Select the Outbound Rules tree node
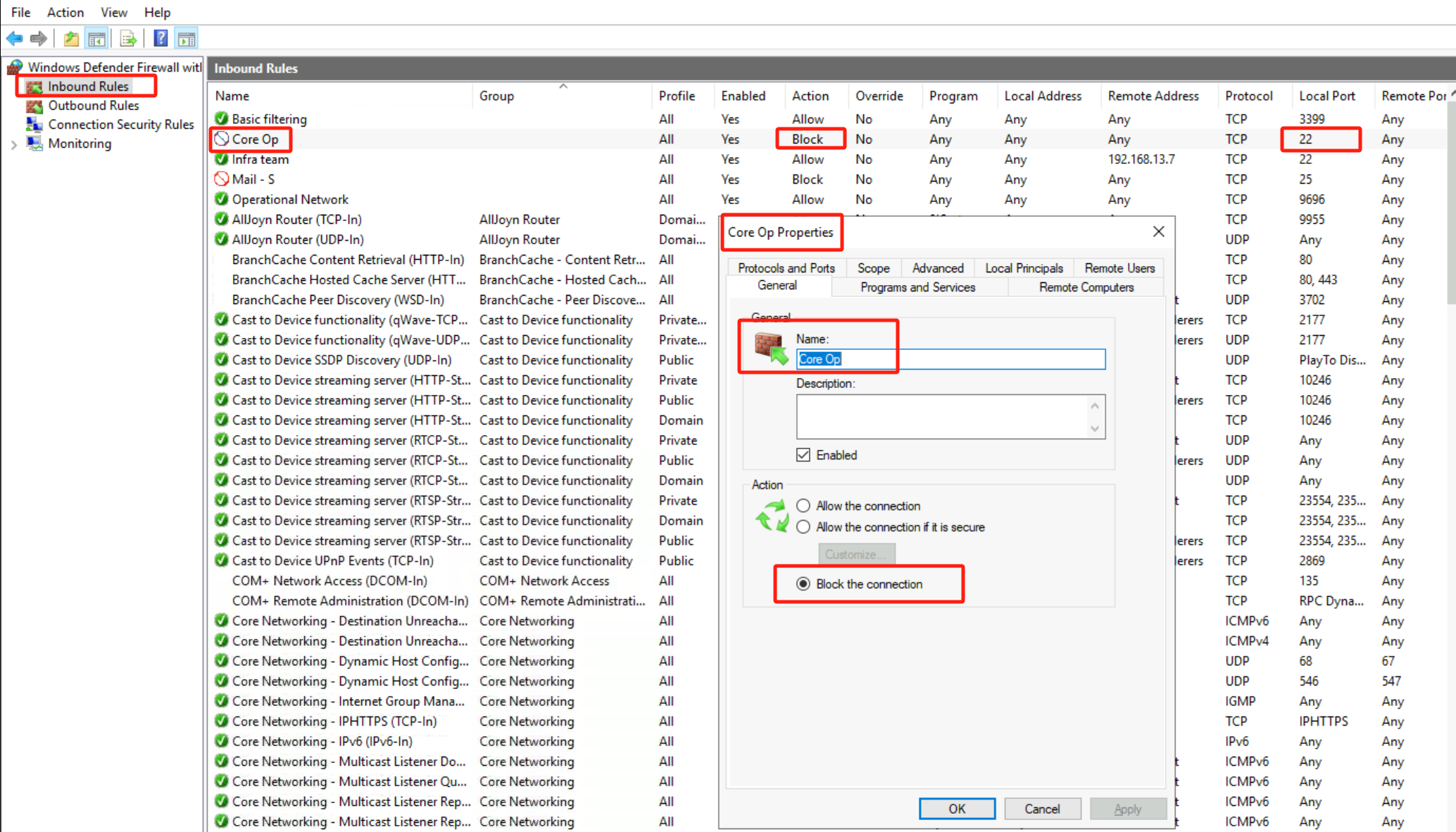Image resolution: width=1456 pixels, height=832 pixels. (x=93, y=106)
